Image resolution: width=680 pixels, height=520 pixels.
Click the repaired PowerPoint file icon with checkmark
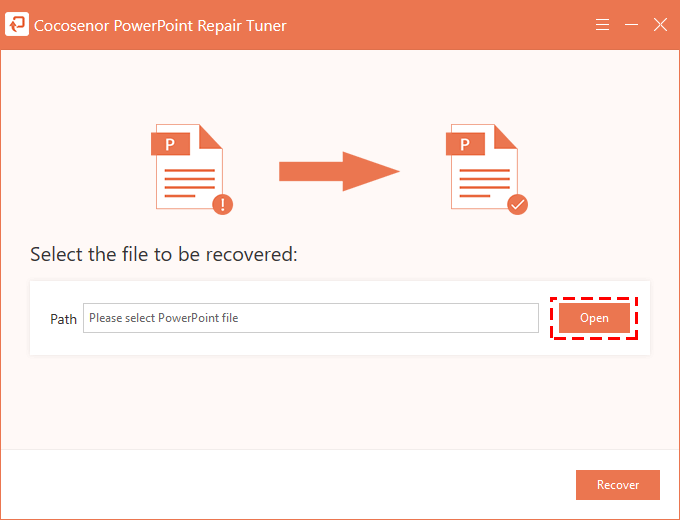(487, 169)
